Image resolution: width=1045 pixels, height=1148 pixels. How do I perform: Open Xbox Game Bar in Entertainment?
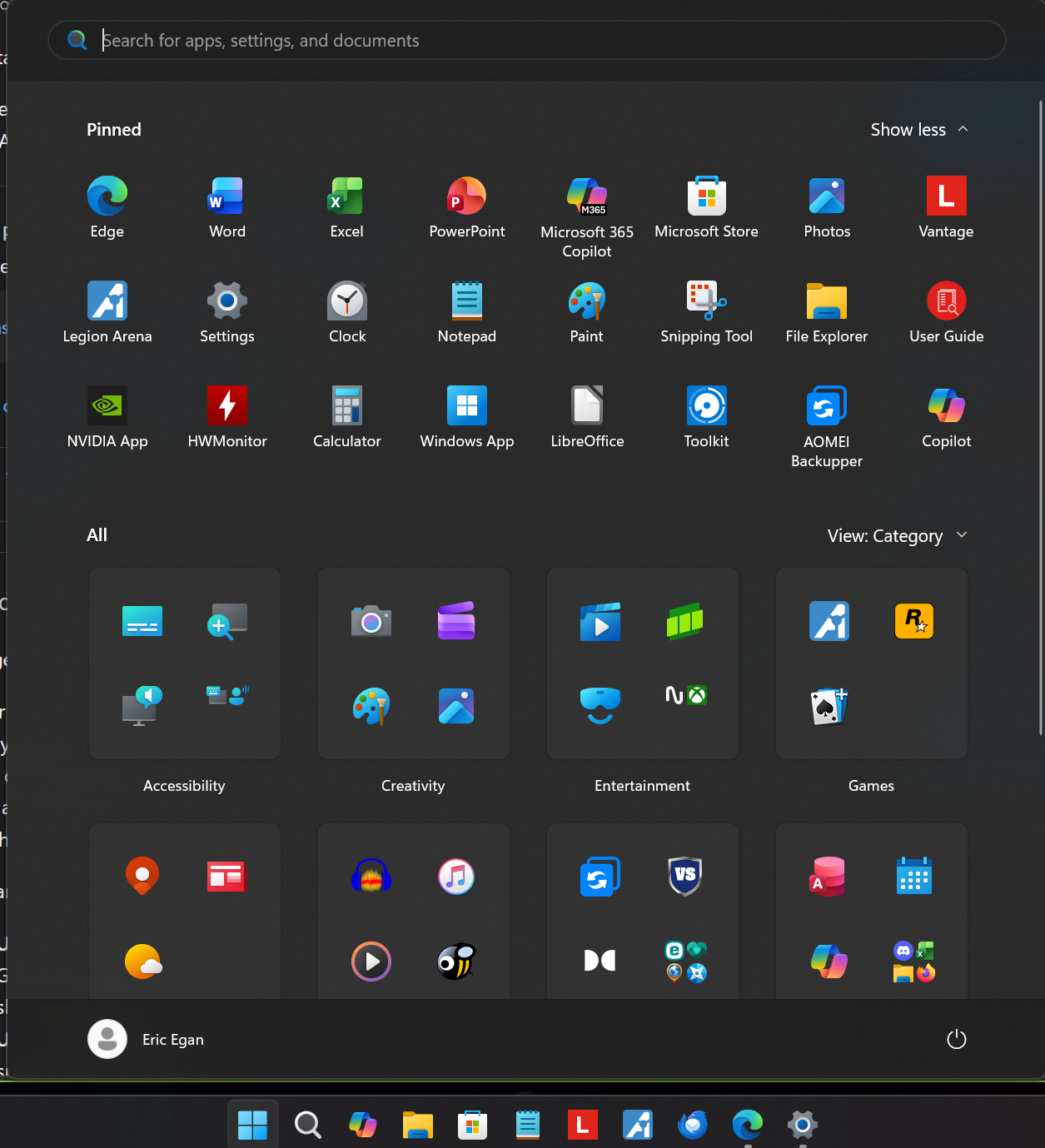tap(685, 621)
